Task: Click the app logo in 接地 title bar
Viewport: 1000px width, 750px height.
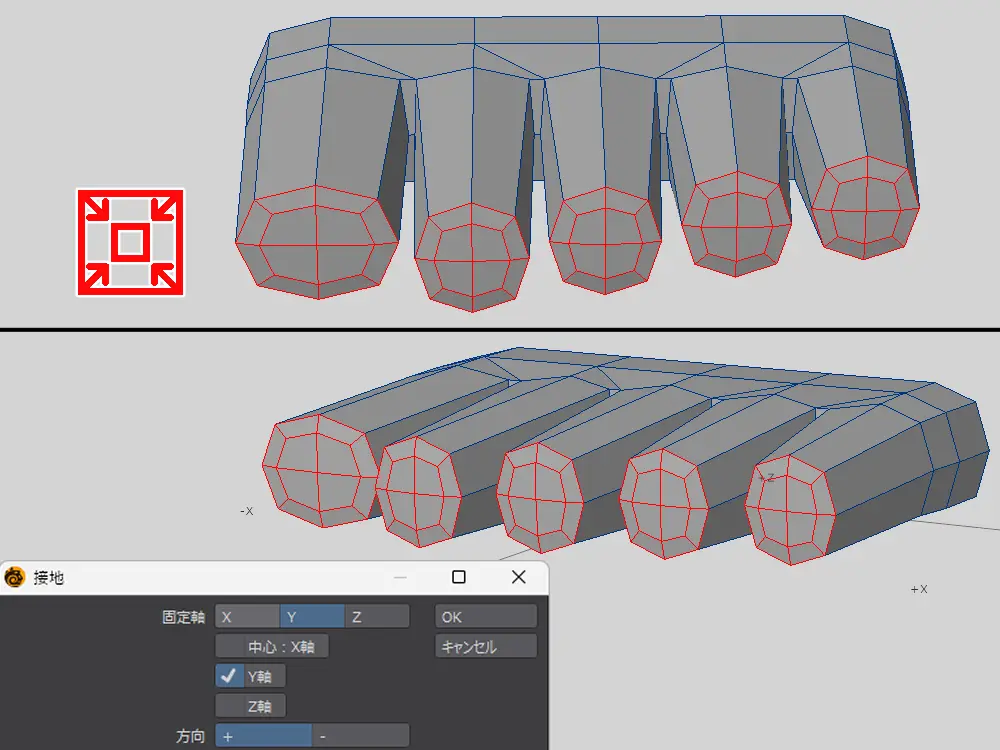Action: (x=15, y=577)
